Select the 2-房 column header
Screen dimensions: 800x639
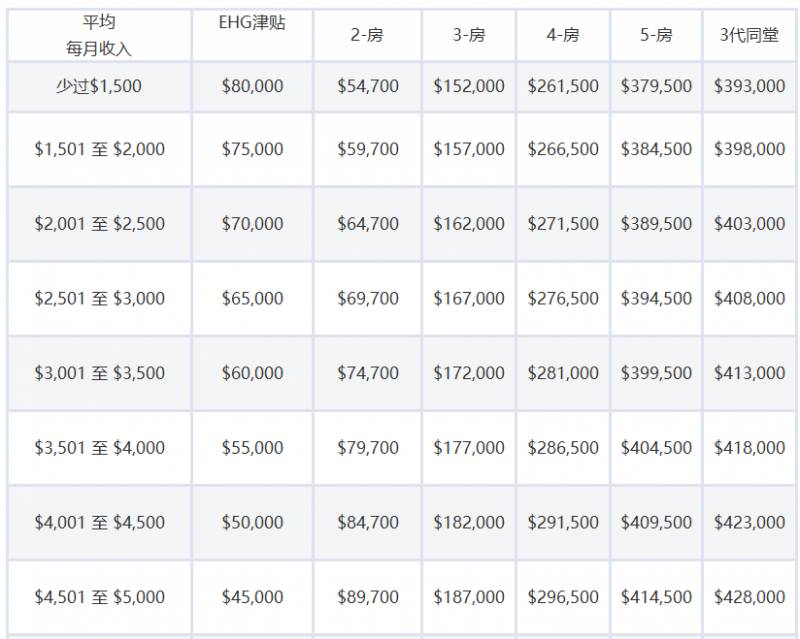[x=367, y=35]
